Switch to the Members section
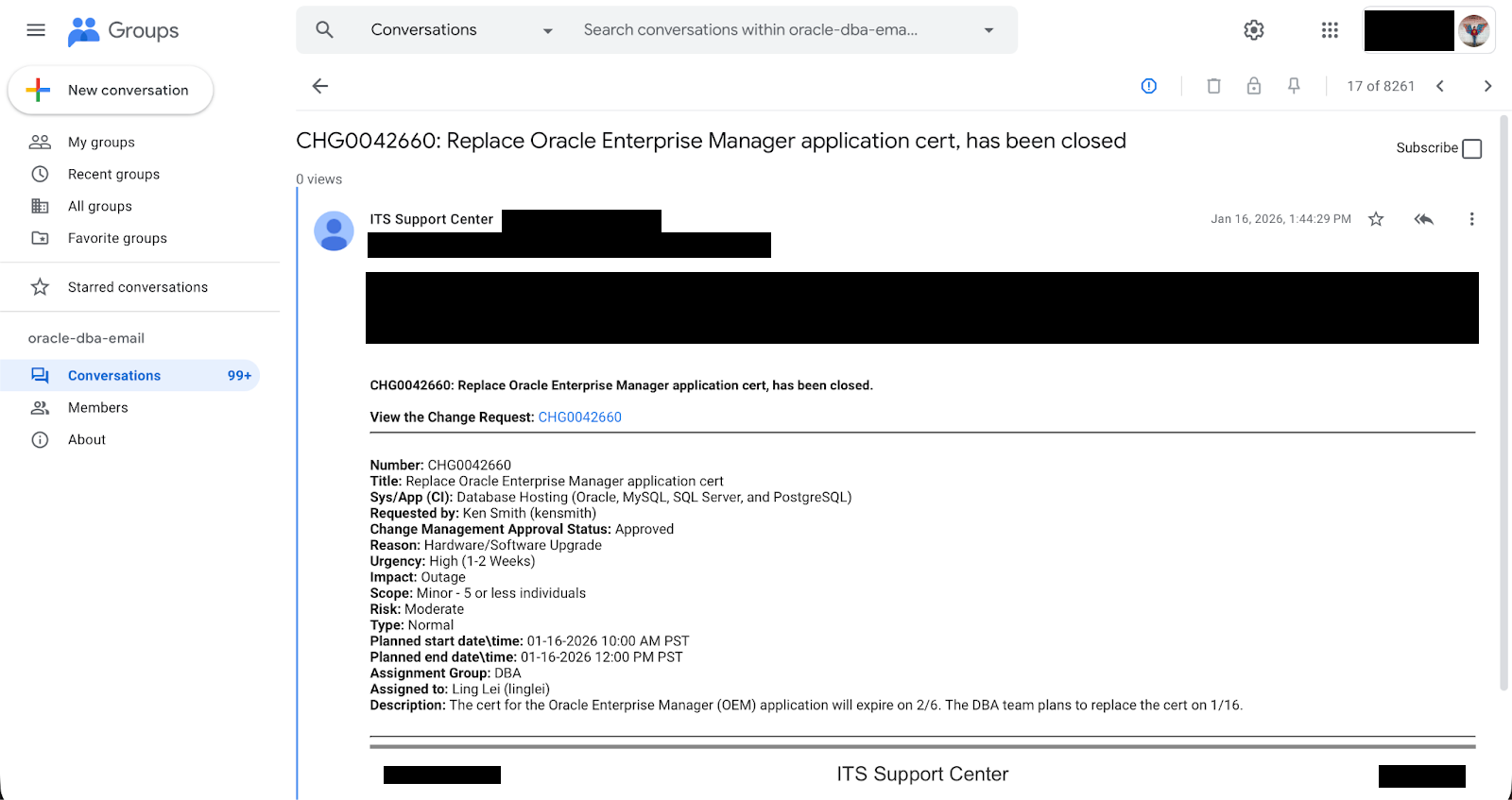1512x800 pixels. tap(97, 407)
